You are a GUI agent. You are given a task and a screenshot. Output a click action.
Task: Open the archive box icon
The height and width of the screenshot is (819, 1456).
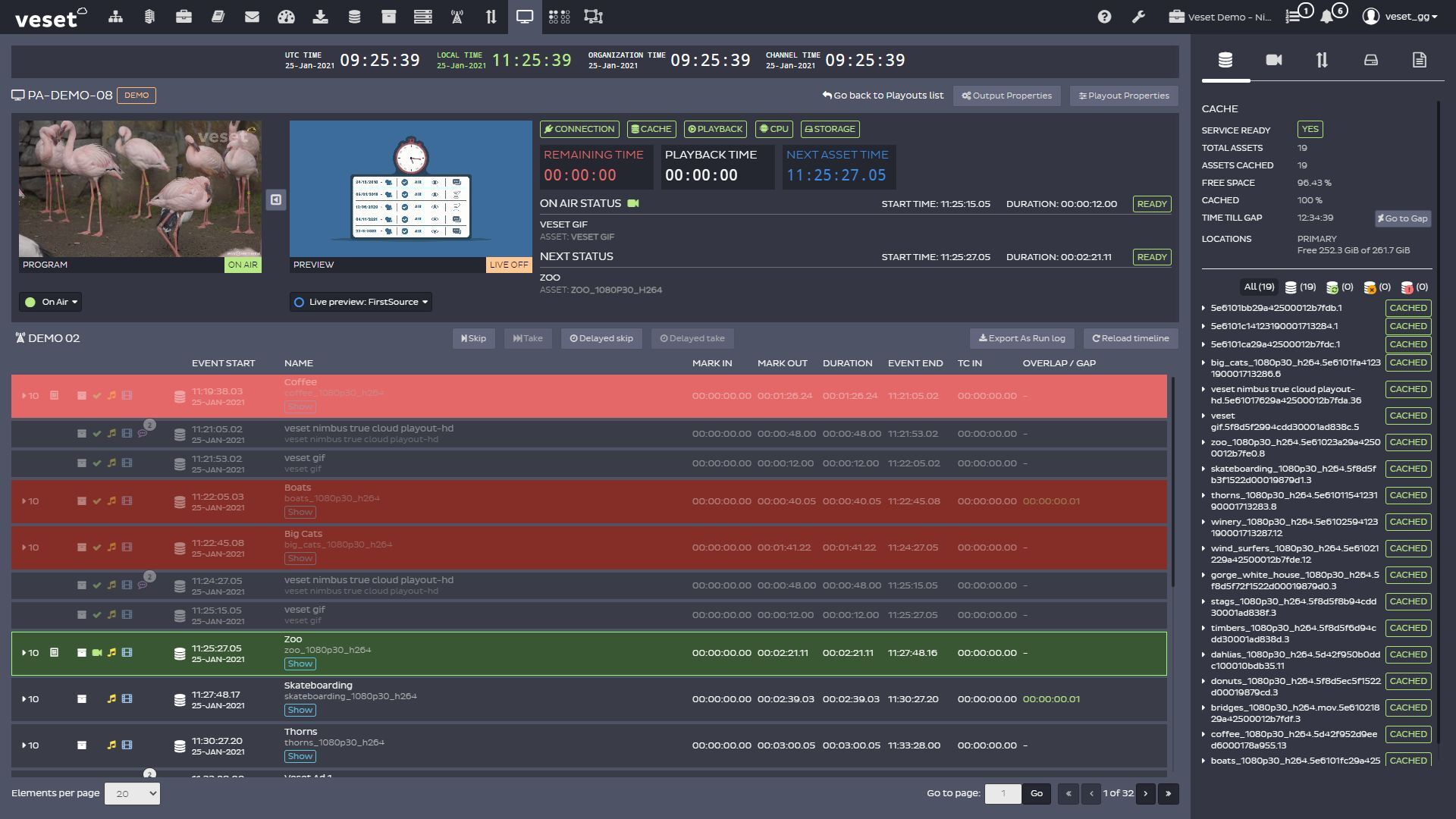point(388,17)
